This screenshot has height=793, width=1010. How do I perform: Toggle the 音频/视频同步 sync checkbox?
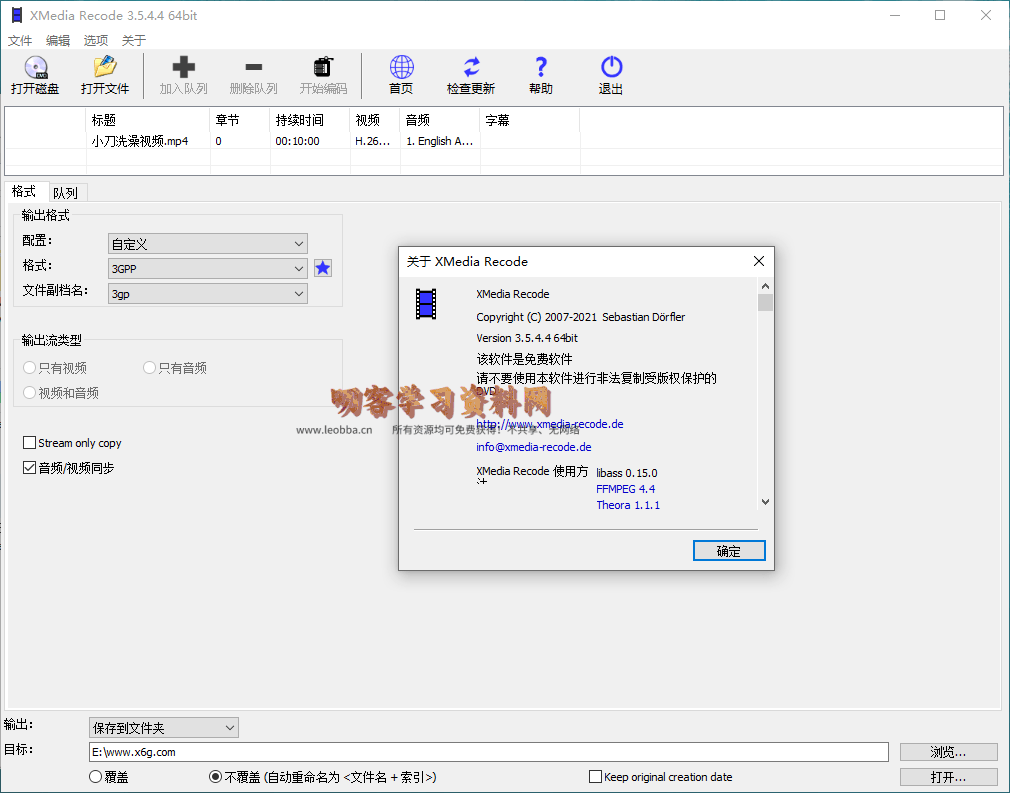pyautogui.click(x=30, y=468)
